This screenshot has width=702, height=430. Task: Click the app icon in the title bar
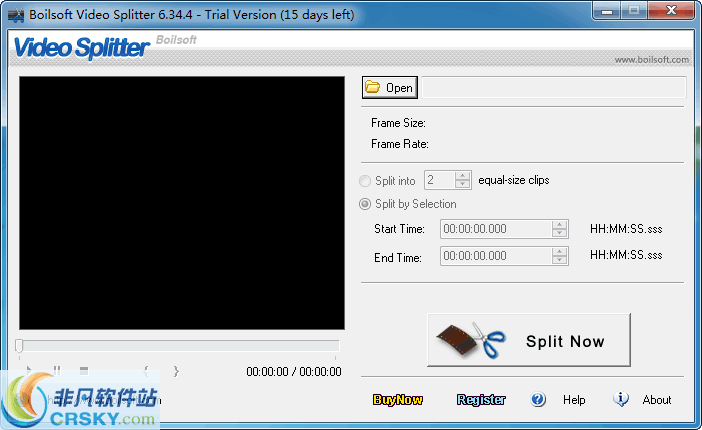(x=16, y=15)
